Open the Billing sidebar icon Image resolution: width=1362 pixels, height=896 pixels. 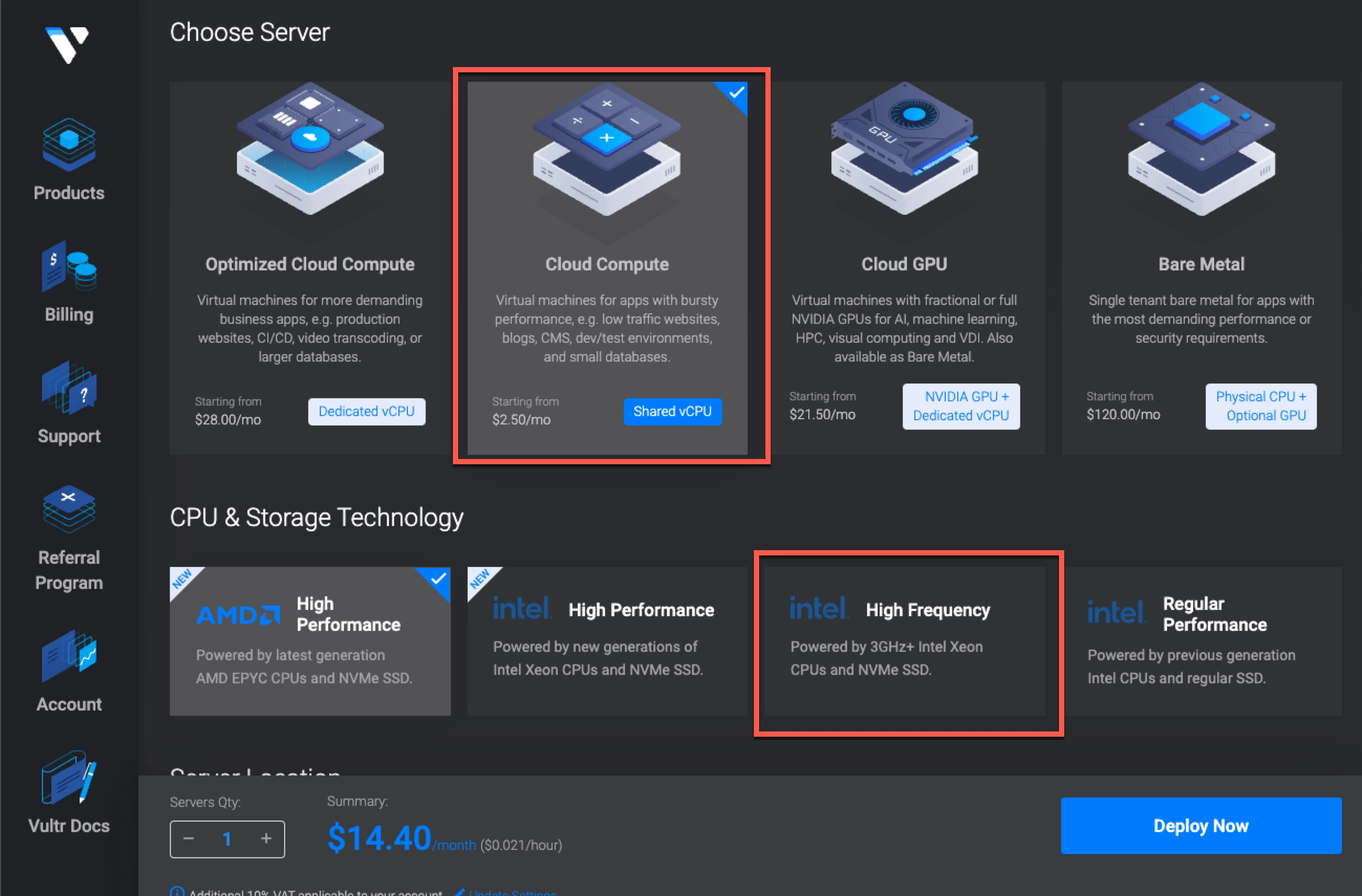coord(69,266)
